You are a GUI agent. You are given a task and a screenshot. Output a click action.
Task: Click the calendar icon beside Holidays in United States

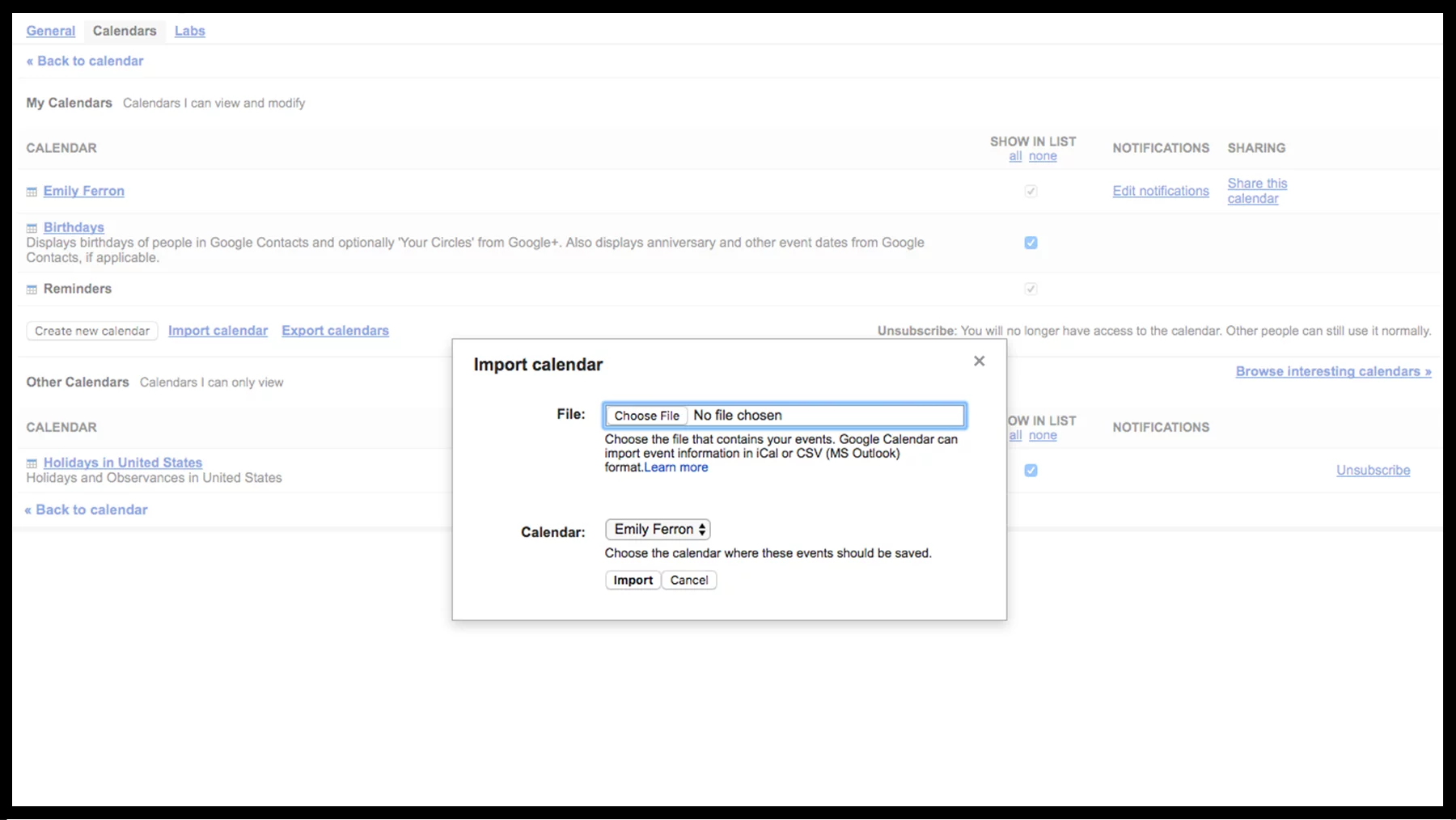point(31,462)
